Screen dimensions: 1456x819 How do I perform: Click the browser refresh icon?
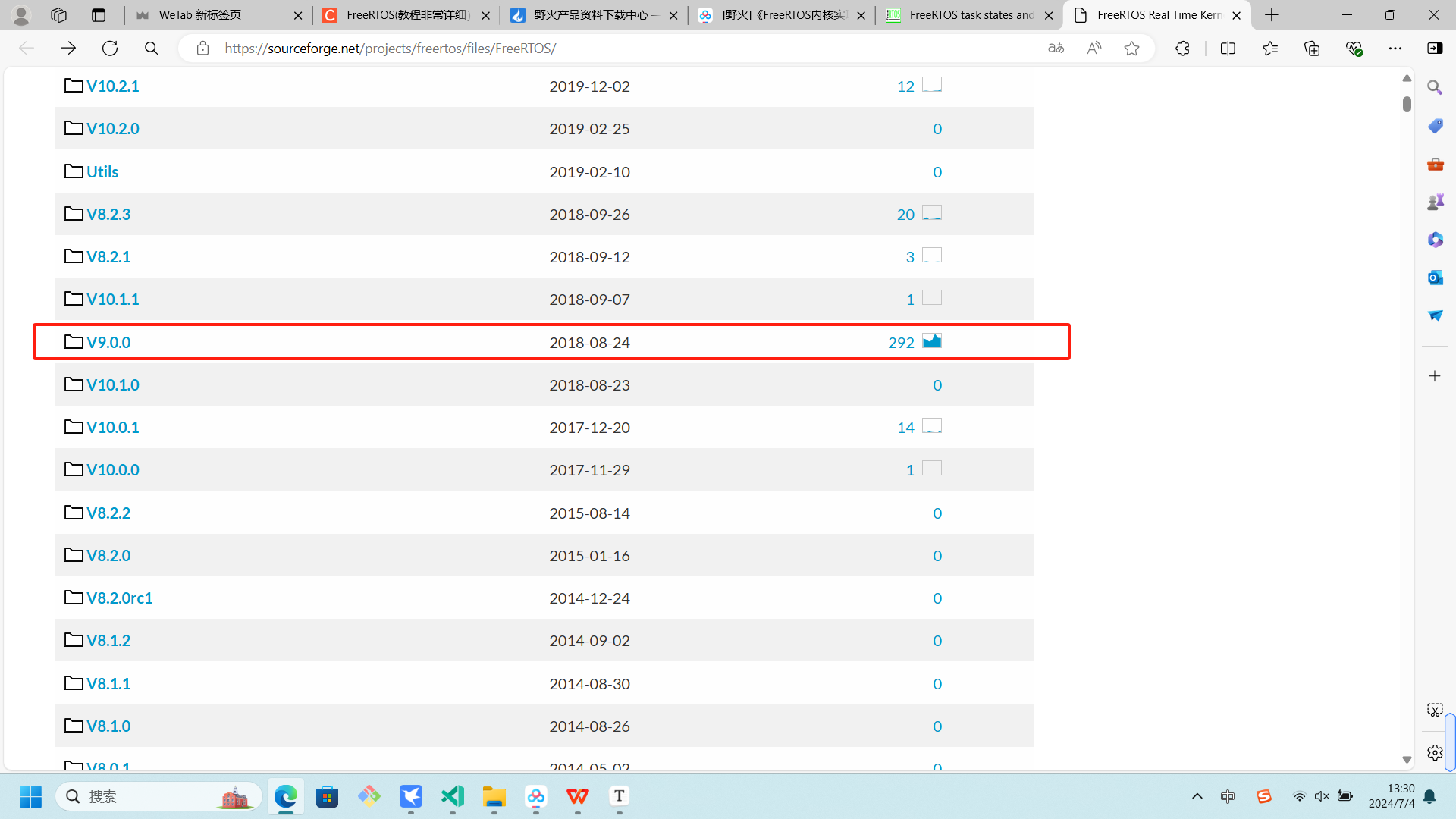pyautogui.click(x=110, y=49)
